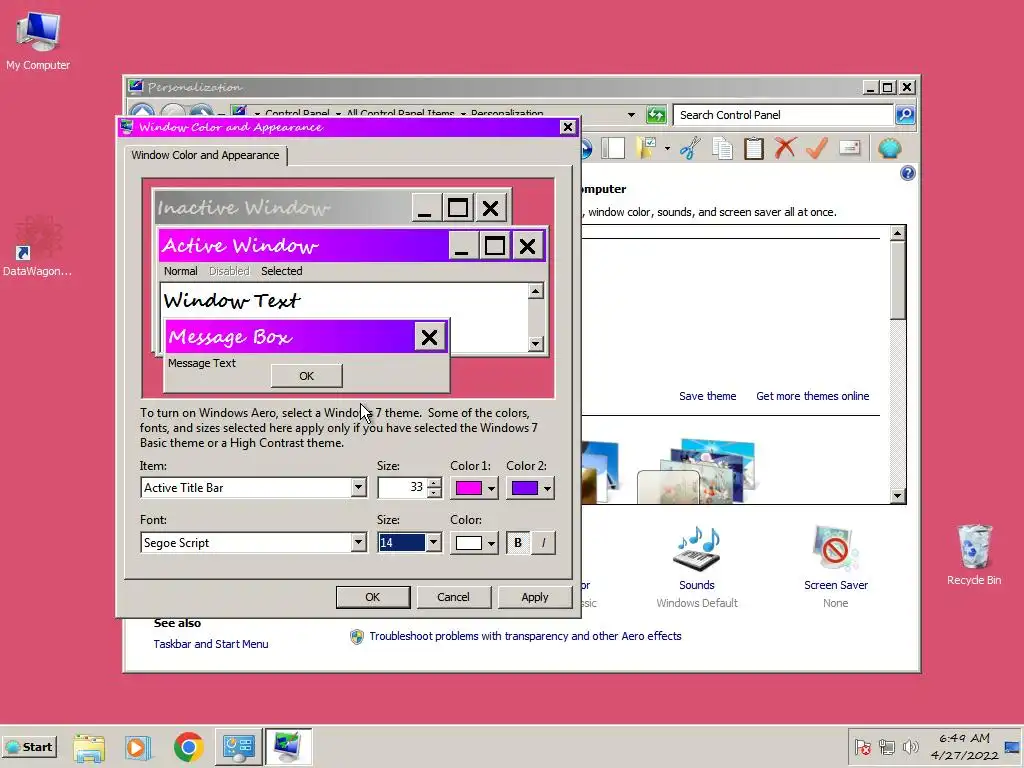Click the teal shell toolbar icon
The height and width of the screenshot is (768, 1024).
889,148
